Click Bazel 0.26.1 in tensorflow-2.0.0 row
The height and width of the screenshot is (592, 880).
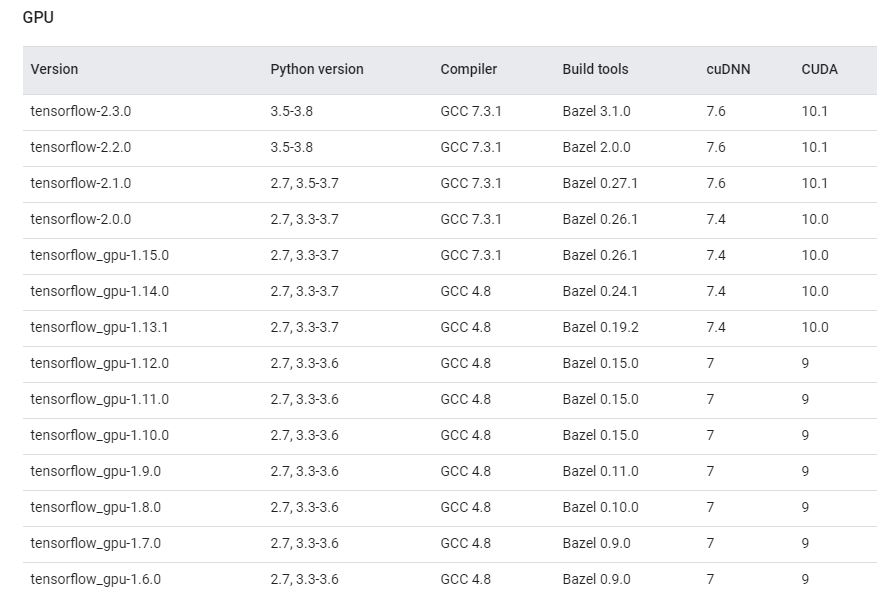click(x=601, y=219)
